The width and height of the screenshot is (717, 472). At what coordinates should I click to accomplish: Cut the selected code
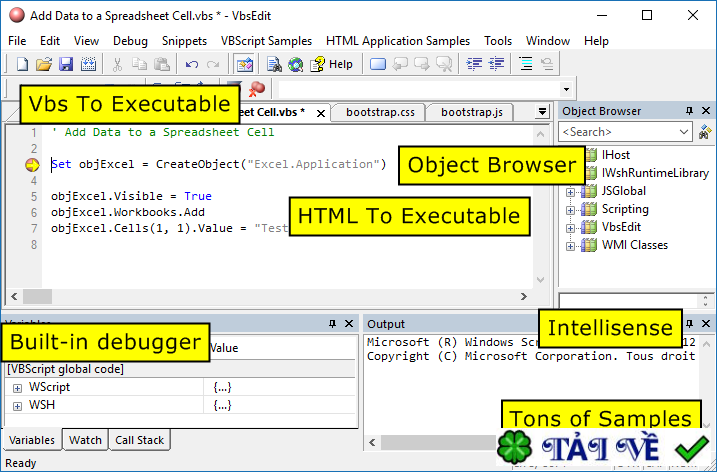coord(118,64)
